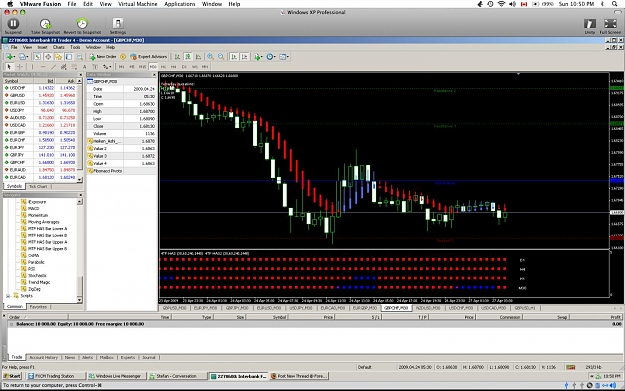Select candlestick chart type icon

click(x=188, y=57)
